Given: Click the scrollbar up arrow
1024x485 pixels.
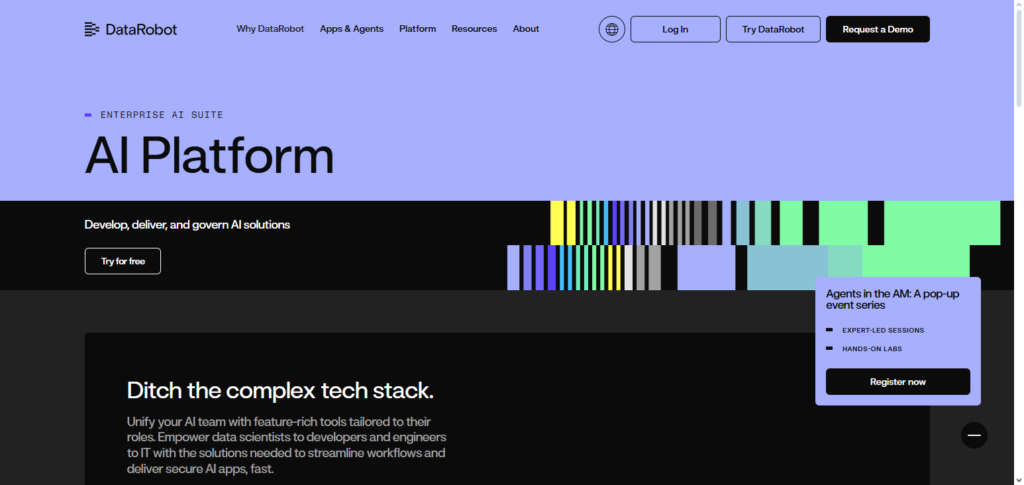Looking at the screenshot, I should click(1017, 6).
